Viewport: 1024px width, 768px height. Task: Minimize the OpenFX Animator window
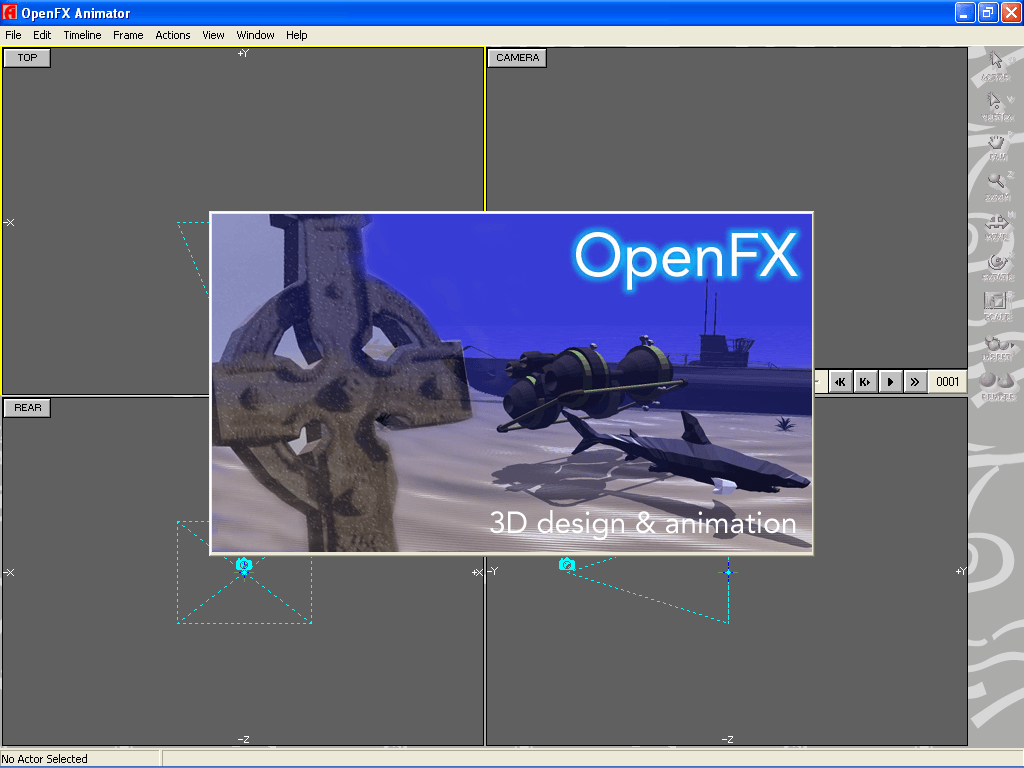pyautogui.click(x=965, y=12)
